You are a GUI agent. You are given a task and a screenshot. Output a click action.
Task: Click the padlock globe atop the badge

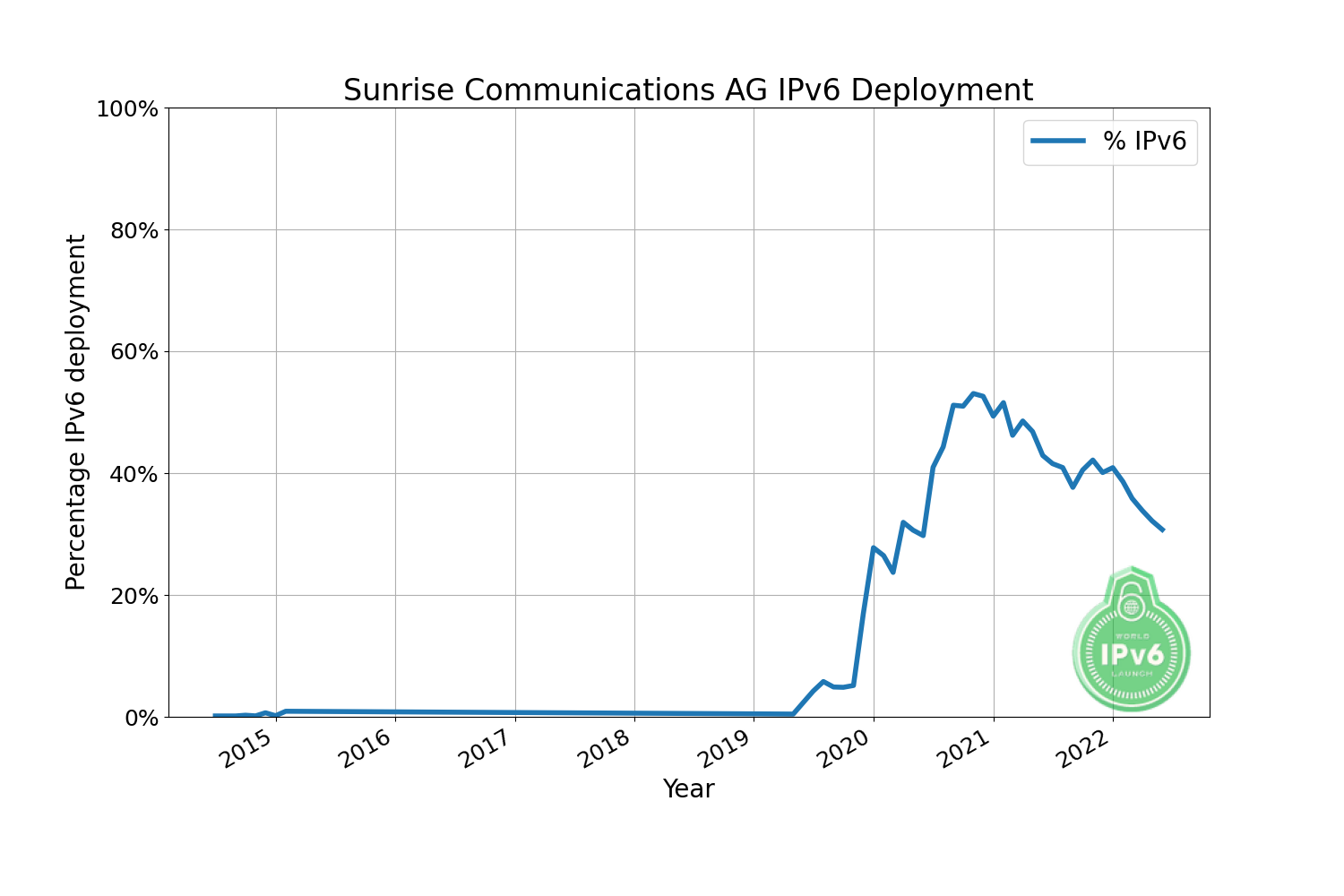tap(1132, 606)
